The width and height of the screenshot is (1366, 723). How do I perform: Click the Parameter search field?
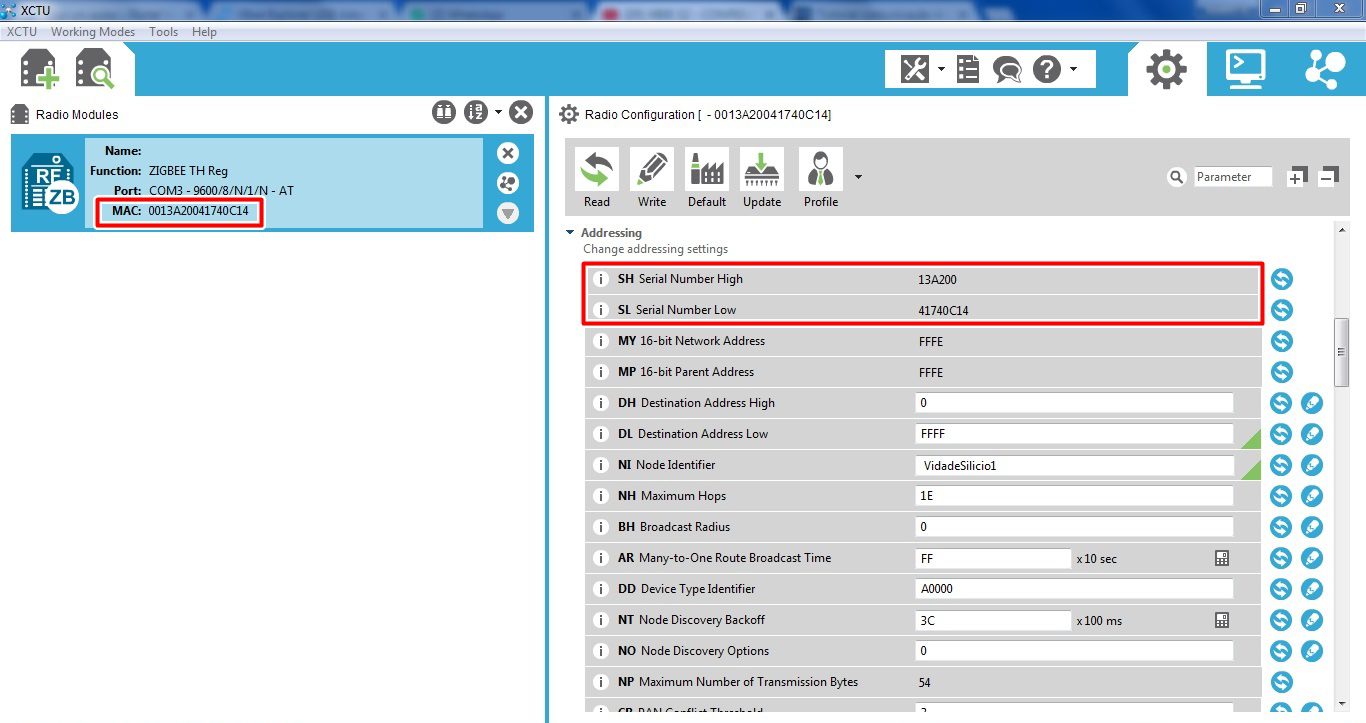pos(1233,177)
